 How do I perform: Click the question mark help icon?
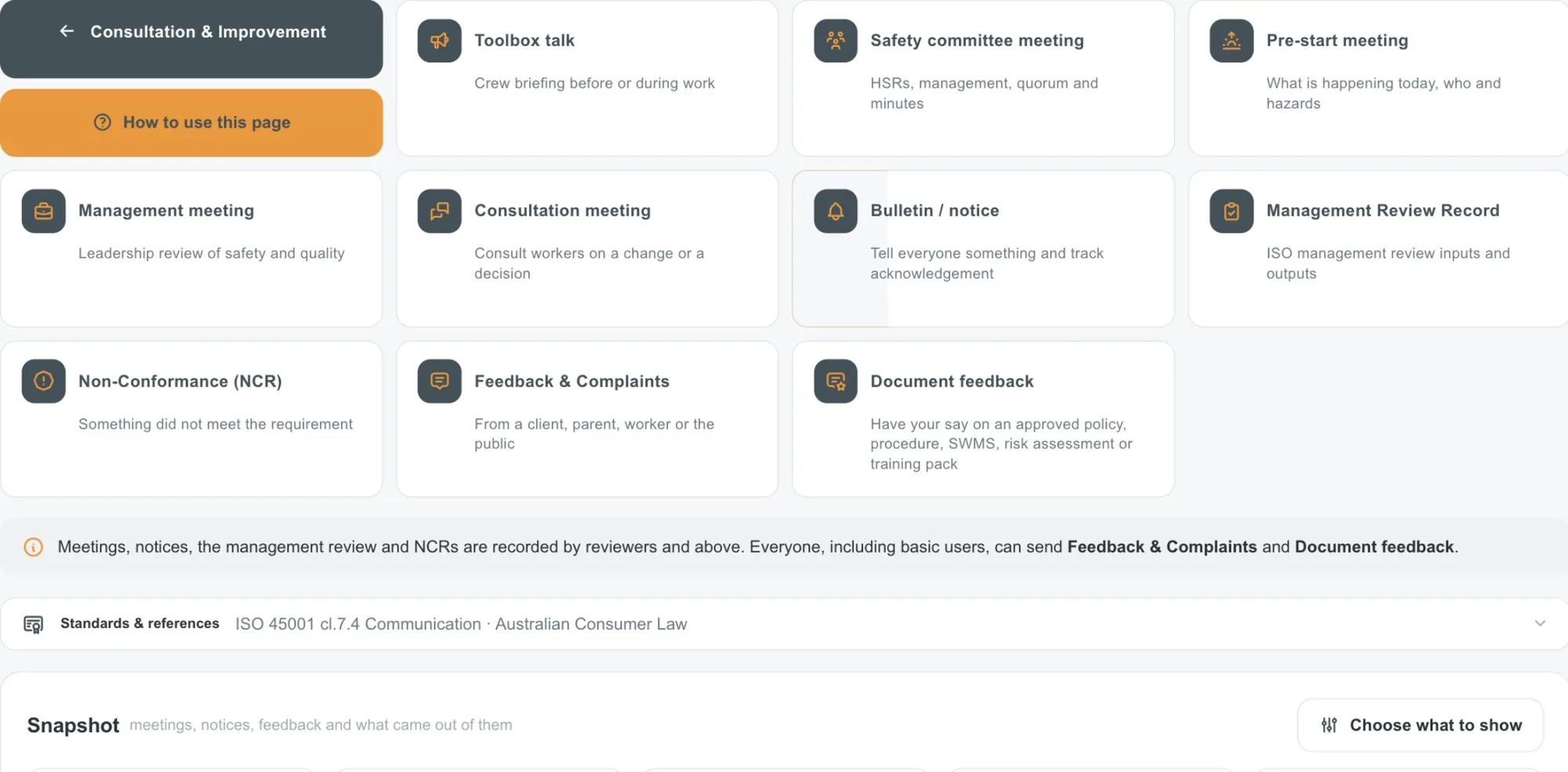[x=103, y=122]
